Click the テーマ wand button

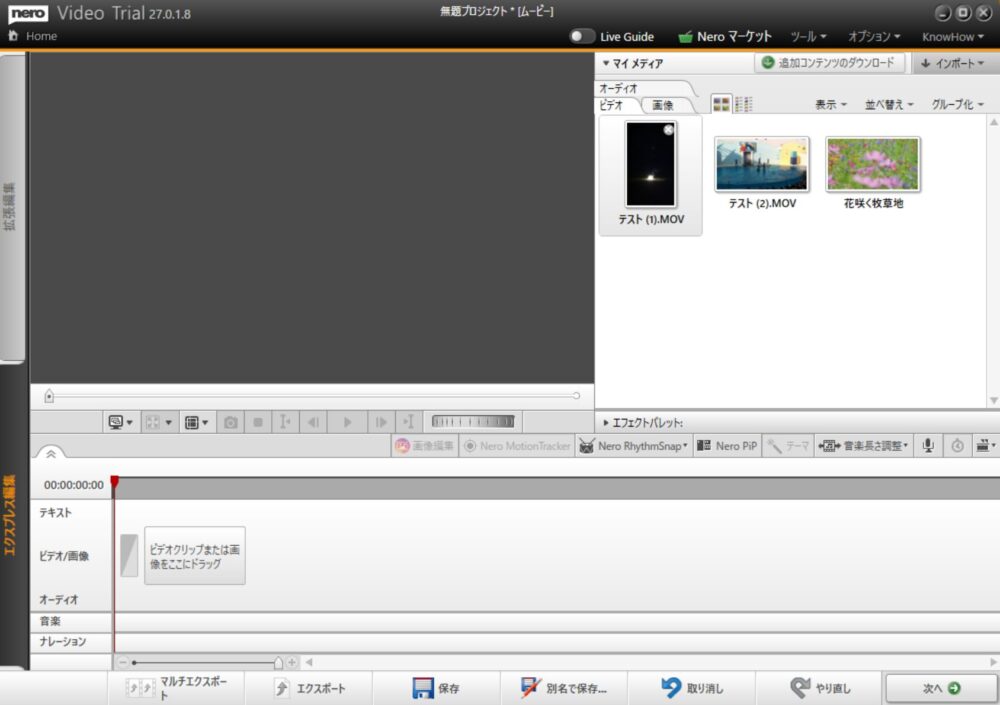(788, 446)
